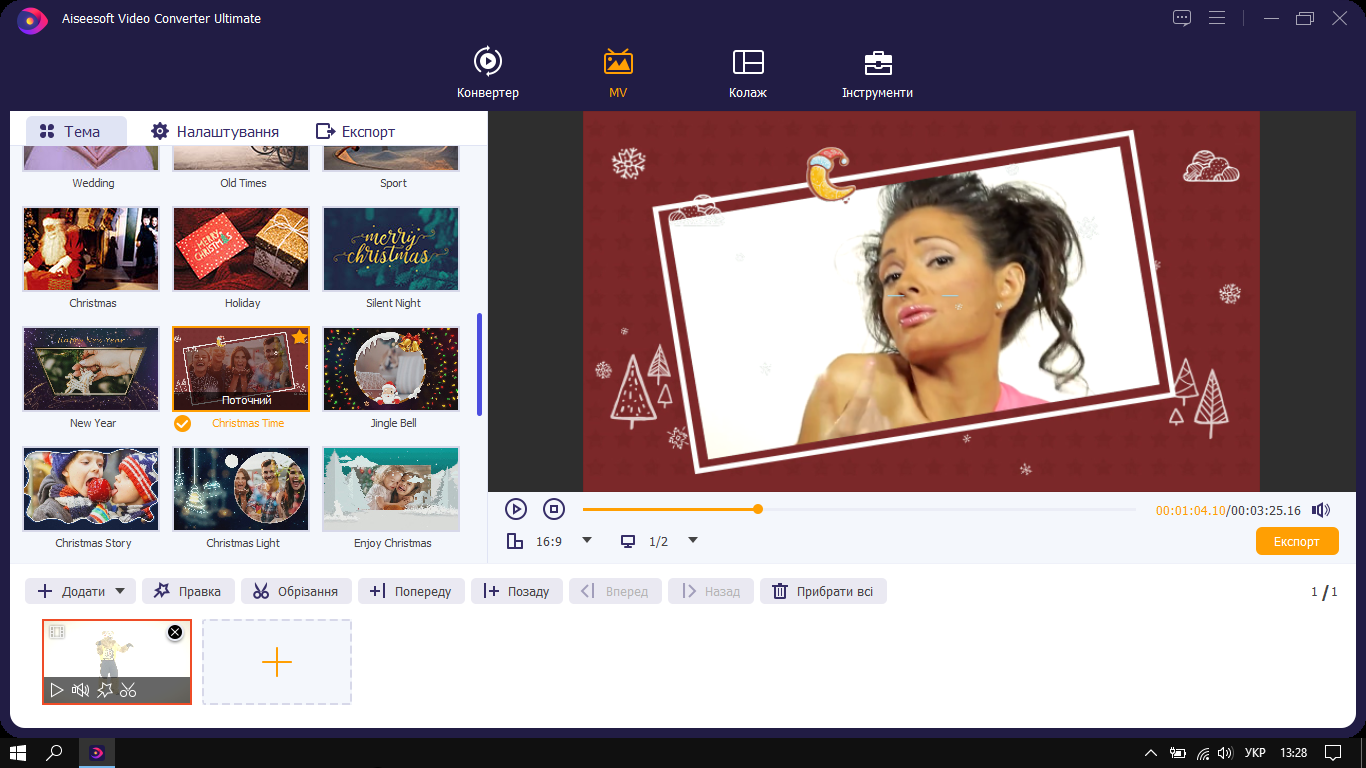
Task: Select the video clip thumbnail in timeline
Action: click(x=117, y=662)
